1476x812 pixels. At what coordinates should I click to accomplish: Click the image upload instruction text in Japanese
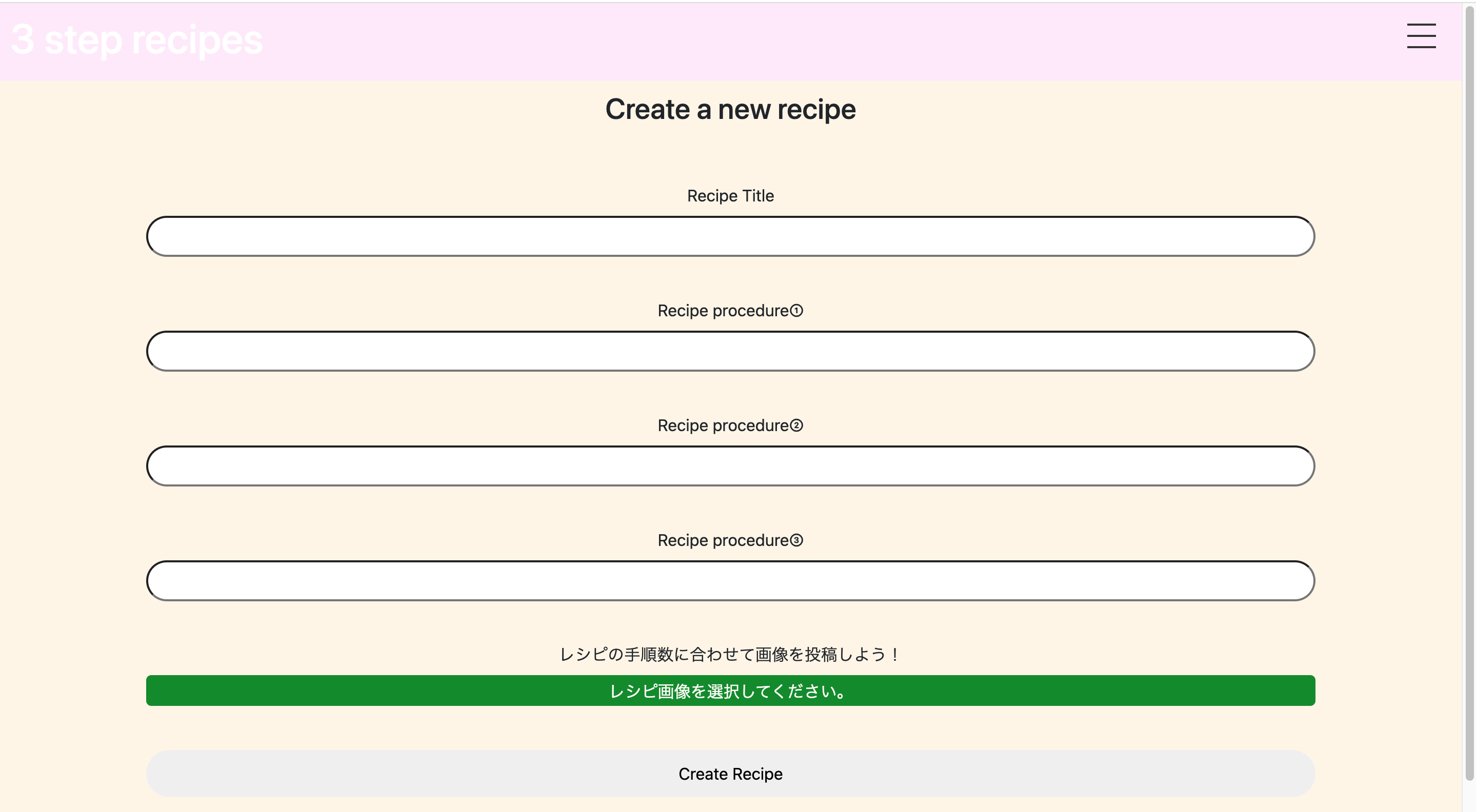pyautogui.click(x=729, y=655)
